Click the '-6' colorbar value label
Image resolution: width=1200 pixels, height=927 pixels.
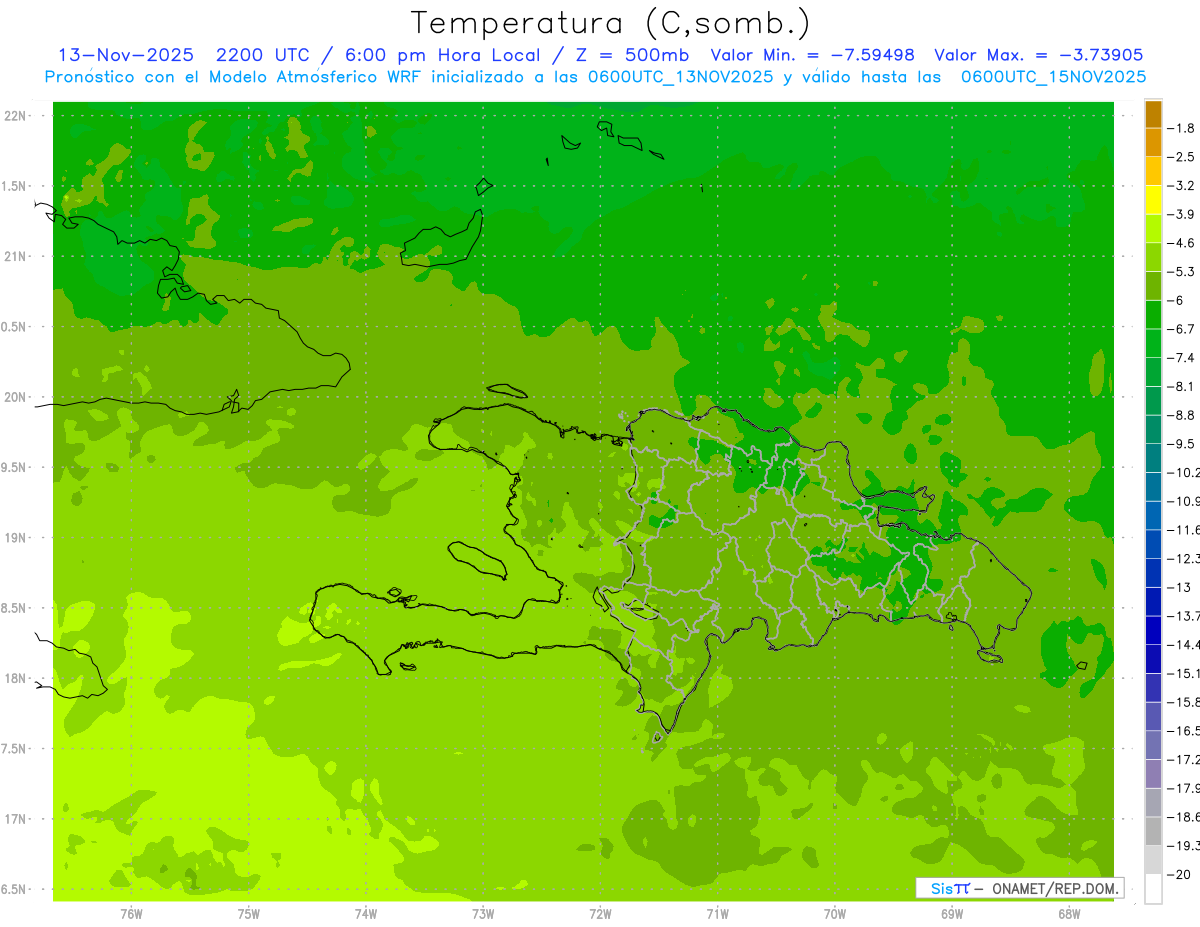(x=1176, y=300)
